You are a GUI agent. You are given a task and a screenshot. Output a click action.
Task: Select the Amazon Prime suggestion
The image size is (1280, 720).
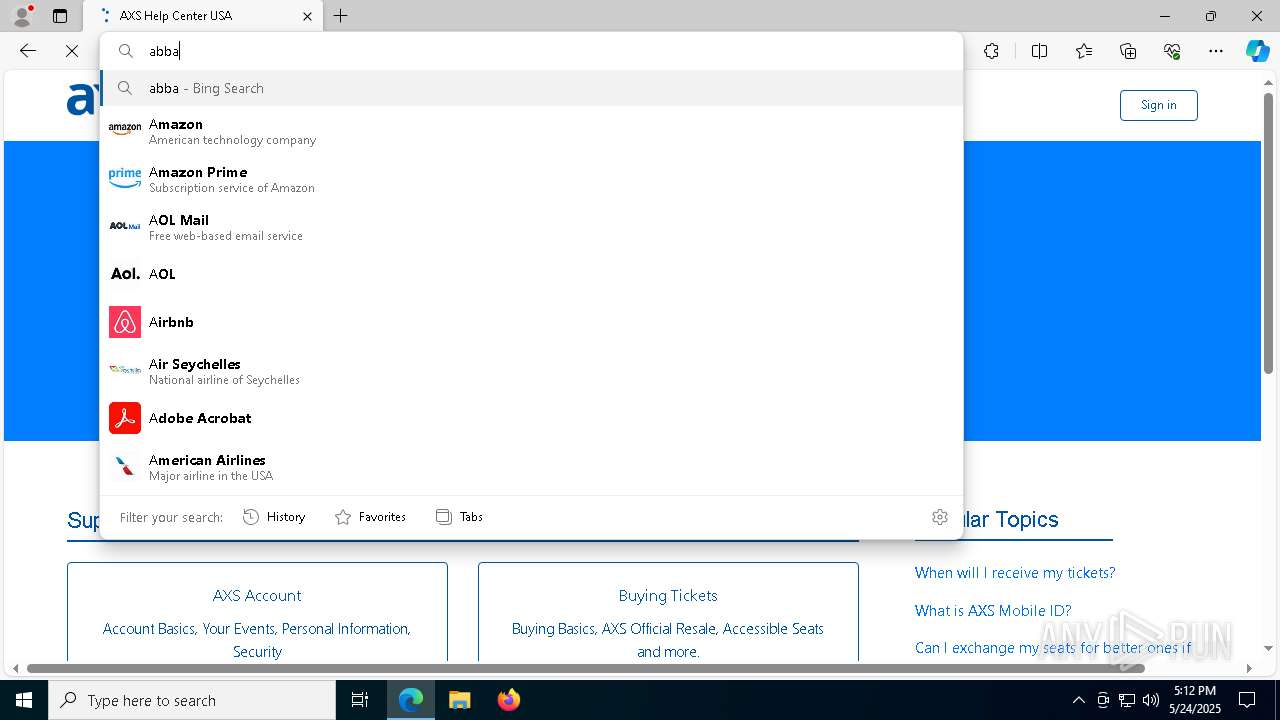pyautogui.click(x=531, y=179)
